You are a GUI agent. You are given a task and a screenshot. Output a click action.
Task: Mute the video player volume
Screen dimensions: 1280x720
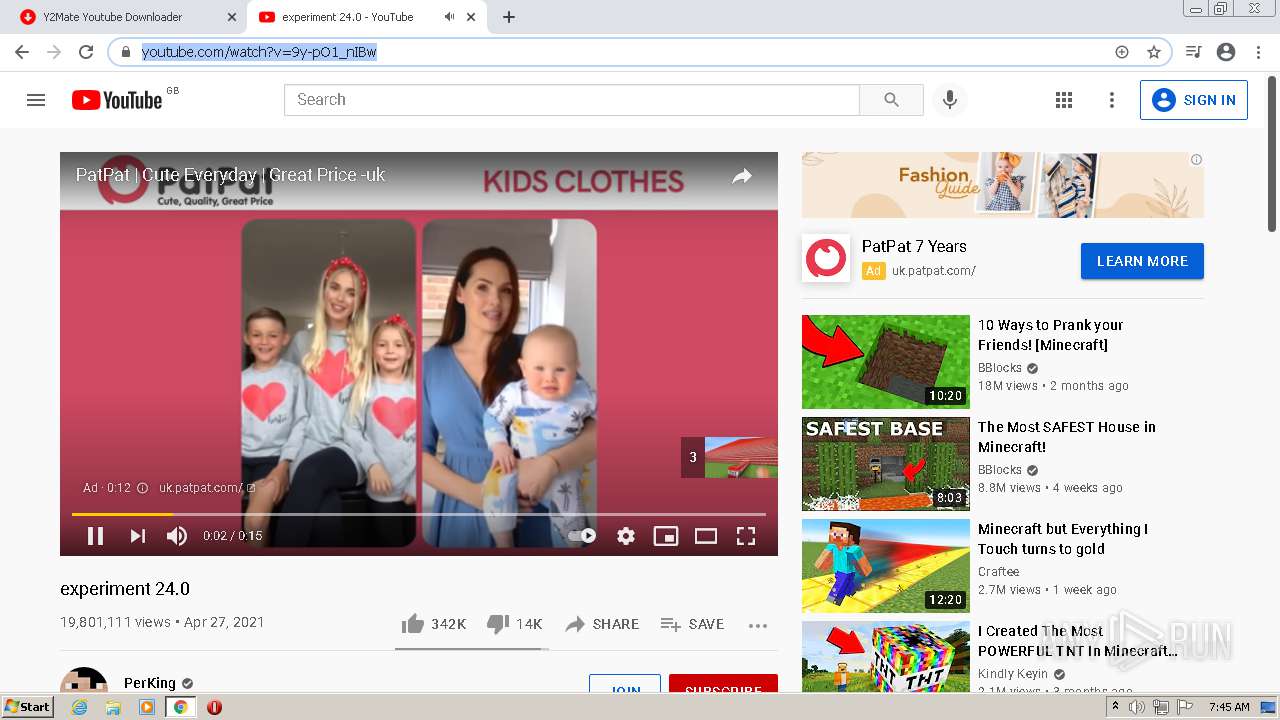(177, 536)
